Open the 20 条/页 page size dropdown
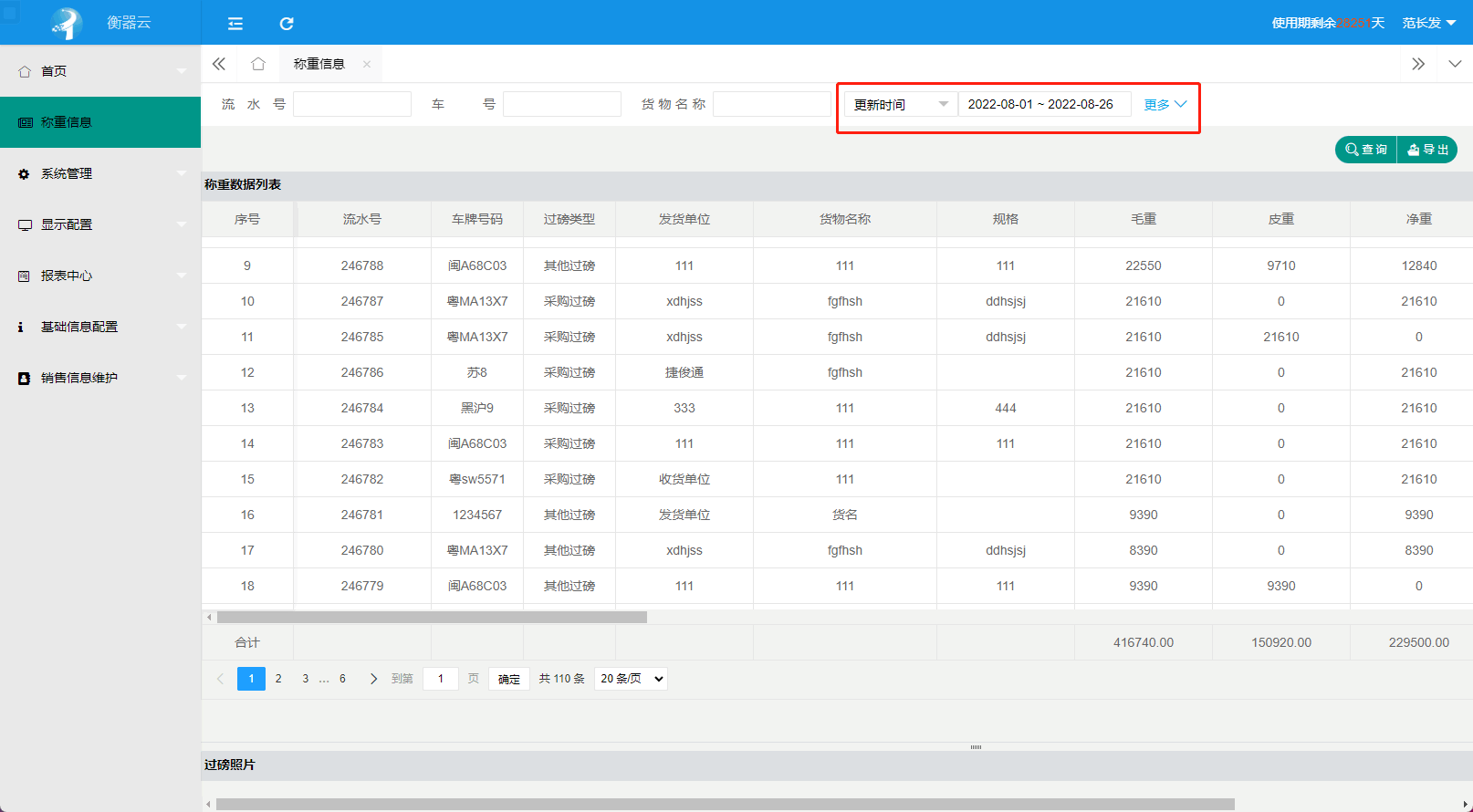1473x812 pixels. point(631,679)
